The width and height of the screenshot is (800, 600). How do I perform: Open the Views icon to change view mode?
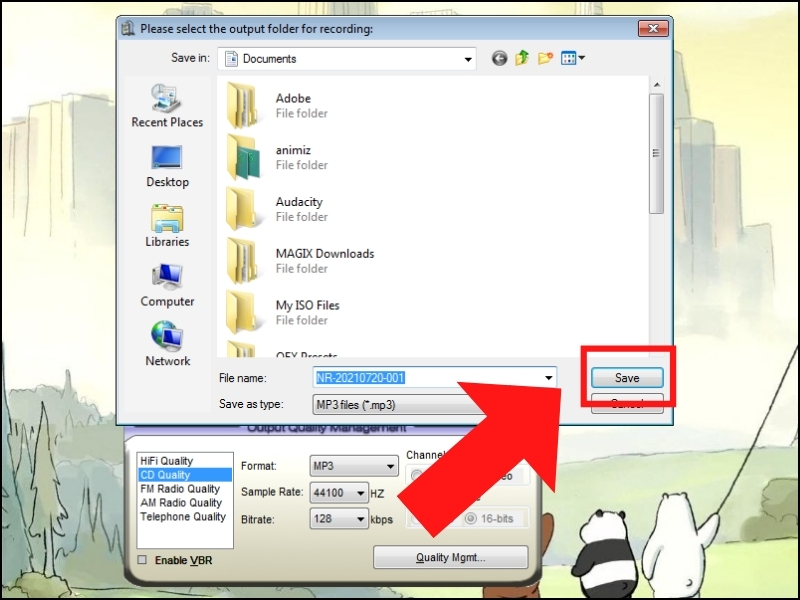[x=570, y=58]
